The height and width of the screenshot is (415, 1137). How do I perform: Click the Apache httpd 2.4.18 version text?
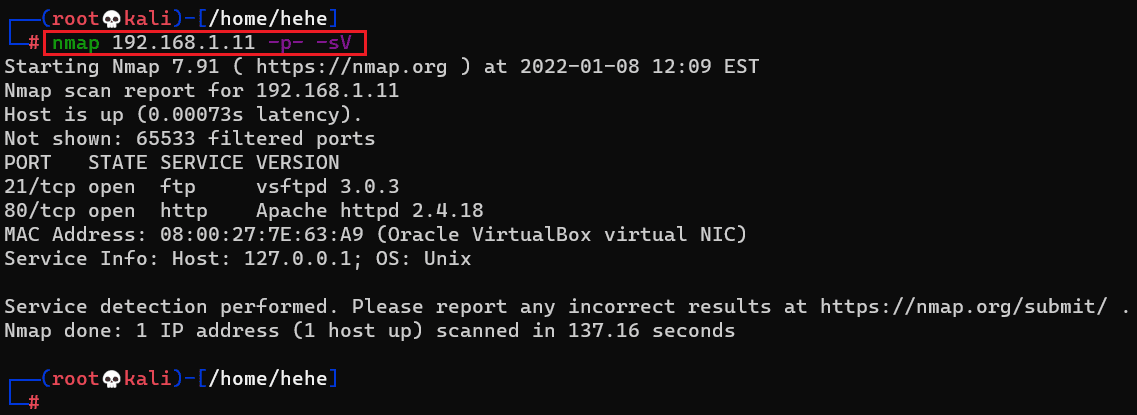[369, 210]
